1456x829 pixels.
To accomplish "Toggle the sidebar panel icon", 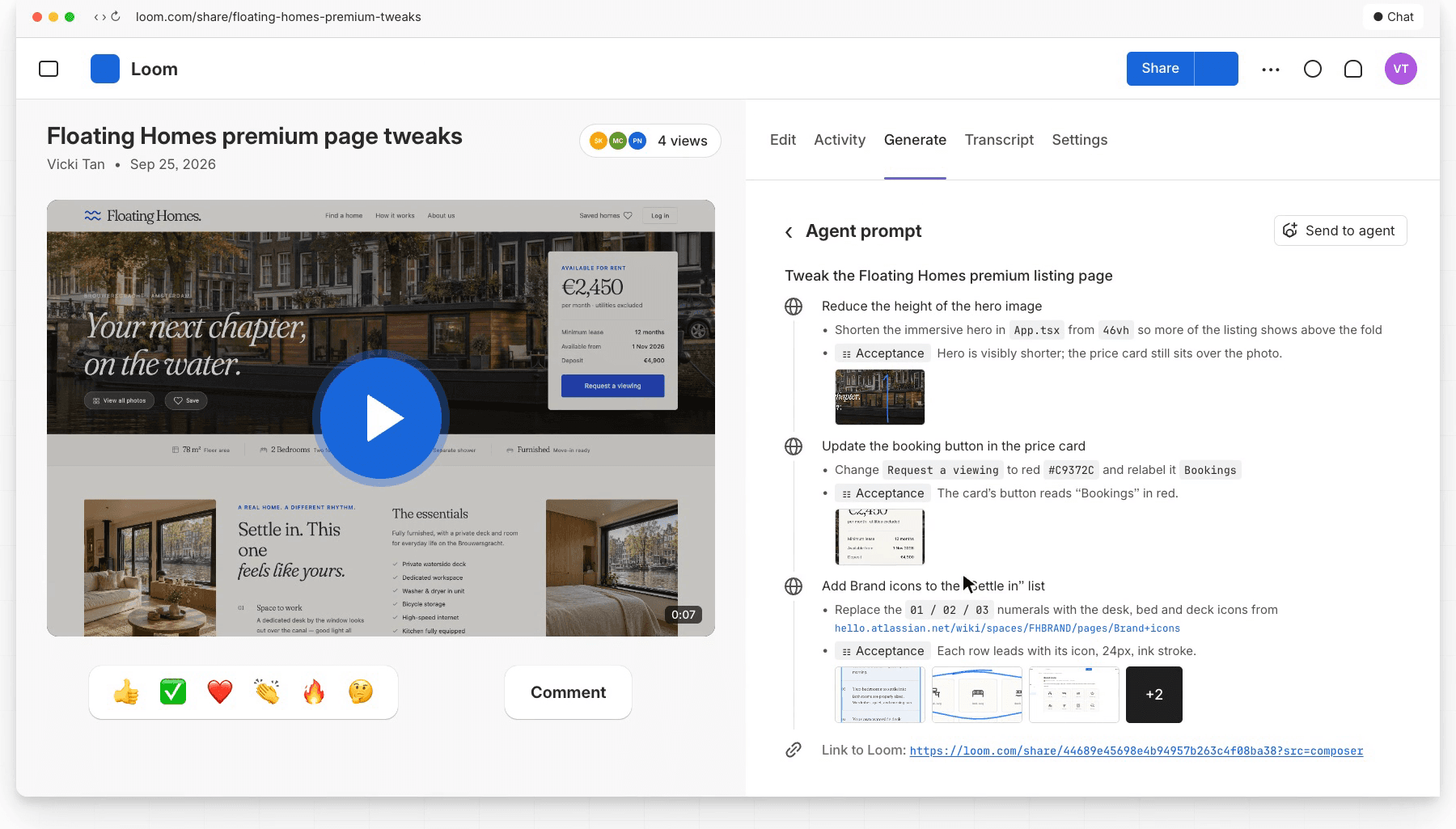I will [49, 69].
